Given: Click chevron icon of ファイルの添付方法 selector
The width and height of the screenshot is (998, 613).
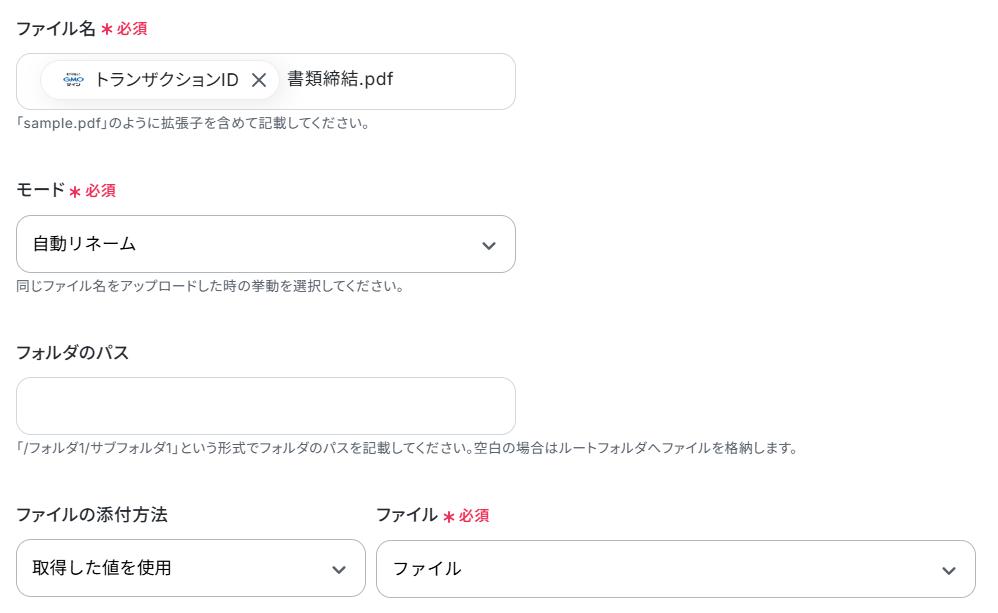Looking at the screenshot, I should [x=339, y=569].
